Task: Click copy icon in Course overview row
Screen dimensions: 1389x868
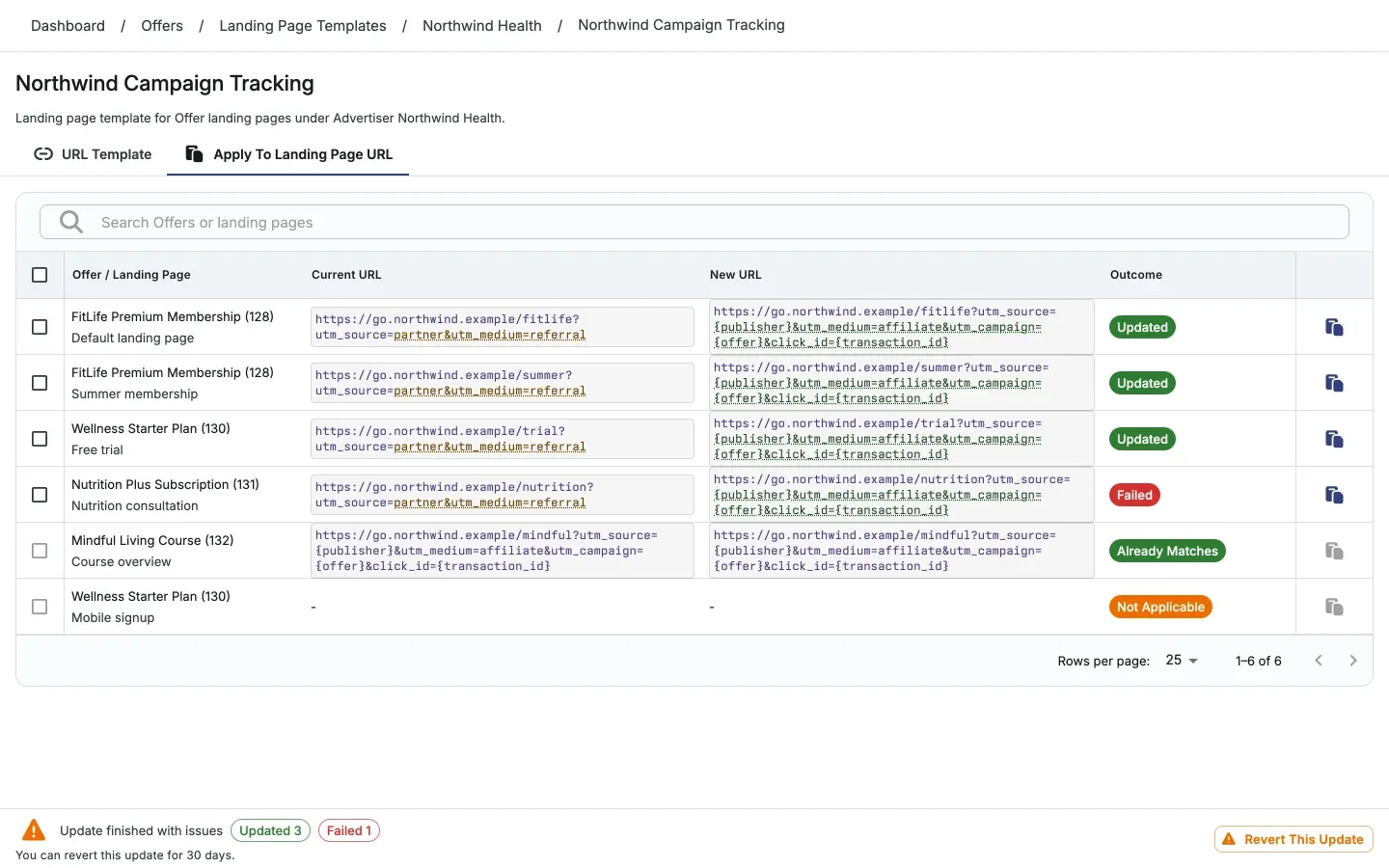Action: point(1334,551)
